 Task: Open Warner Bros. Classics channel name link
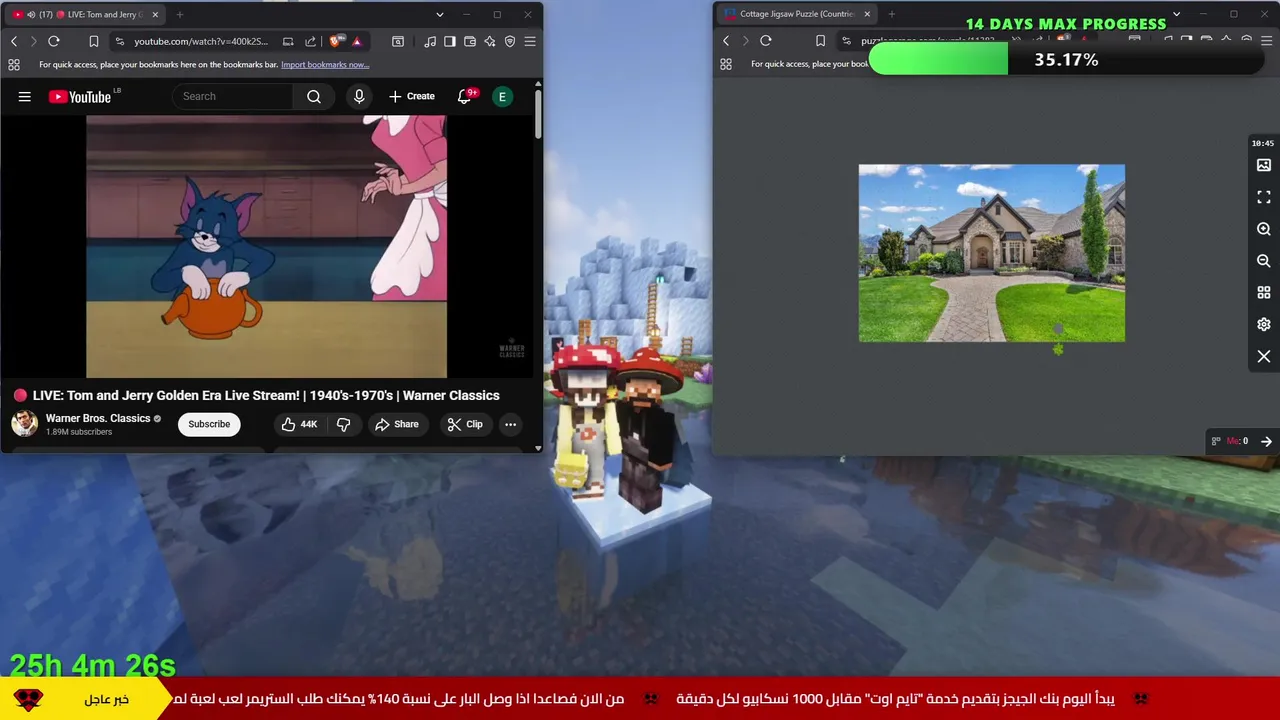[x=98, y=418]
